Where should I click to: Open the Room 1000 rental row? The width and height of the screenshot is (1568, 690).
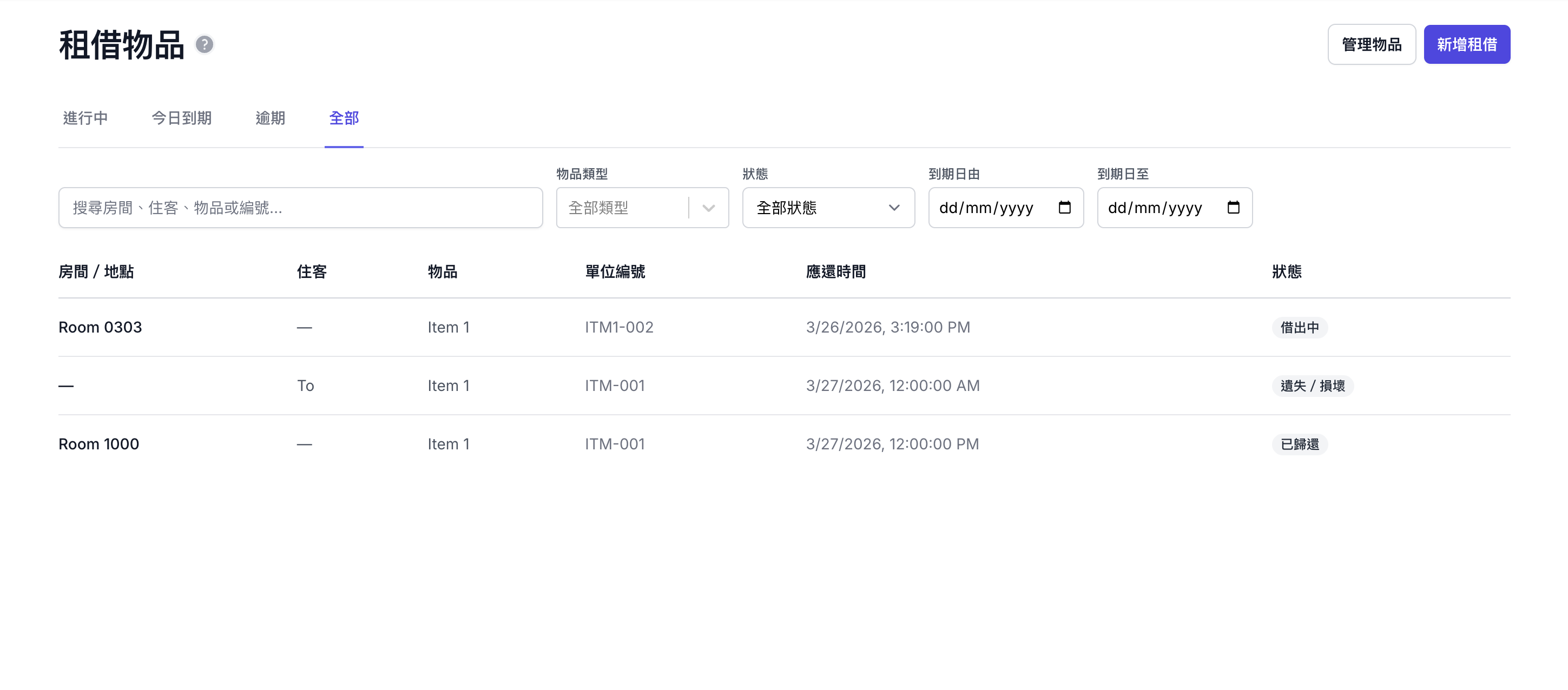98,444
